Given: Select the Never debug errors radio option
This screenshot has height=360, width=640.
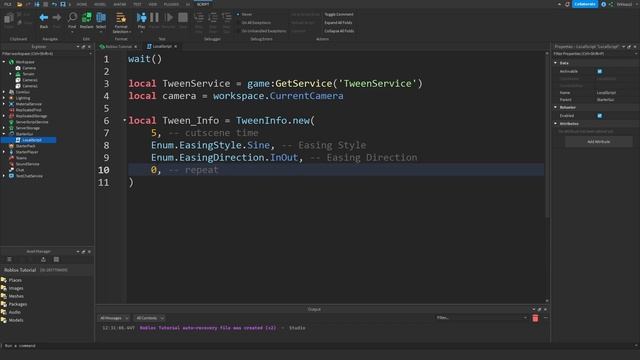Looking at the screenshot, I should pyautogui.click(x=245, y=14).
